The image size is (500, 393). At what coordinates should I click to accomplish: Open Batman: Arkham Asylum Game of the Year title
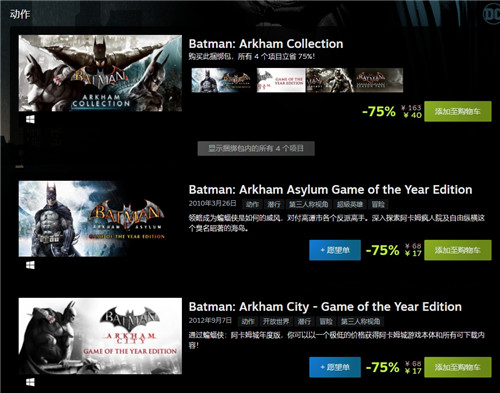pyautogui.click(x=330, y=190)
